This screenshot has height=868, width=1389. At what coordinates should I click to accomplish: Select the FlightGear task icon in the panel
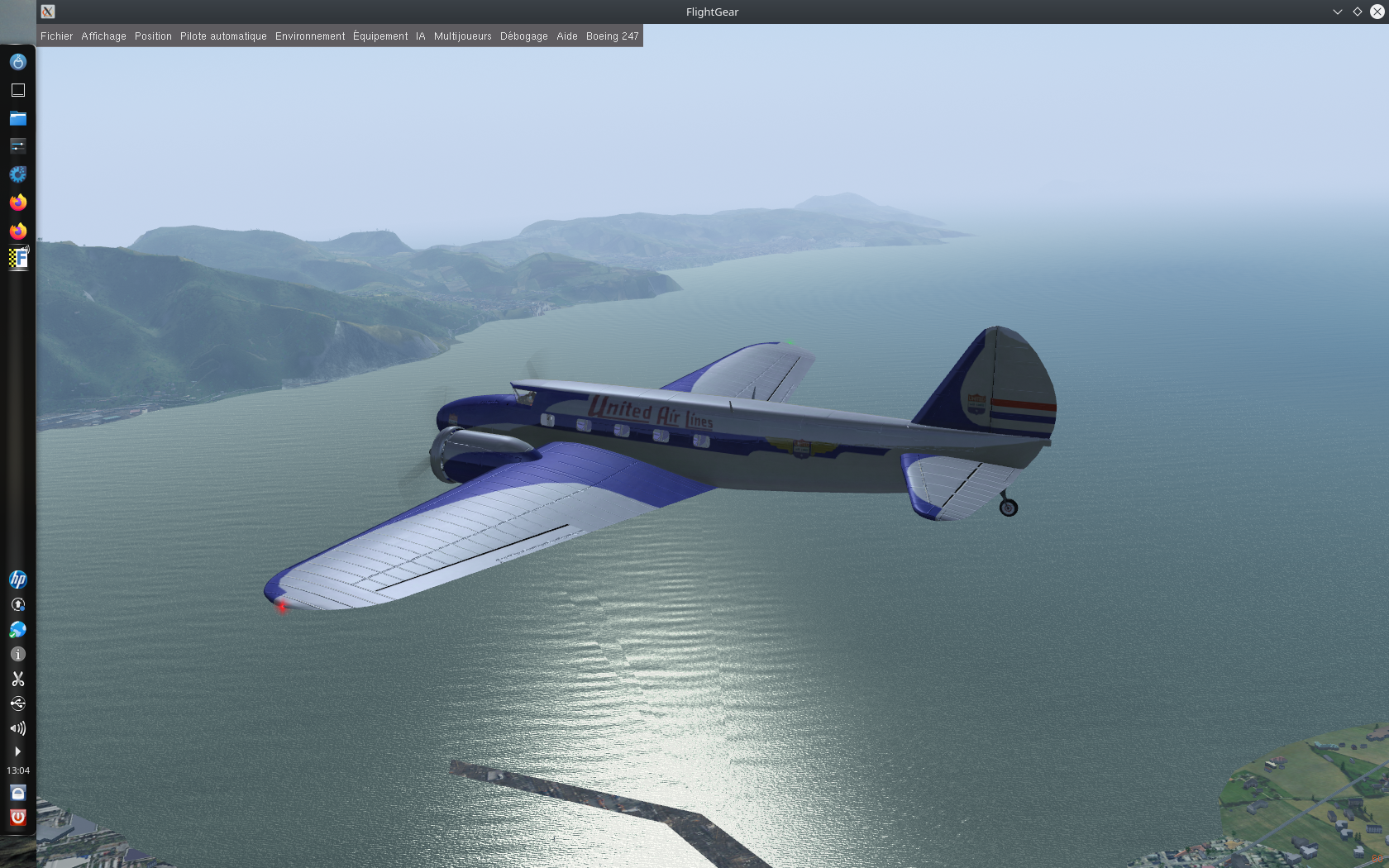(x=17, y=259)
